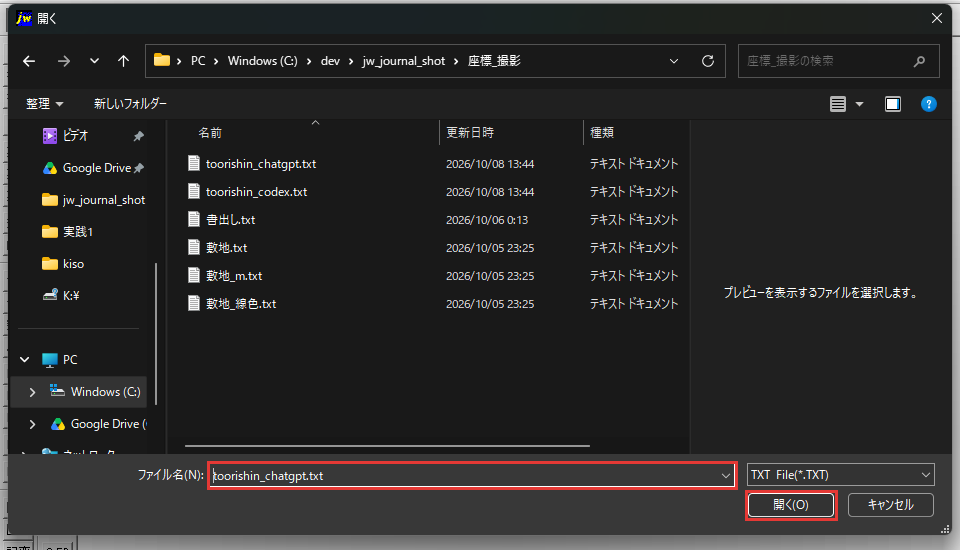Collapse the PC tree node

[24, 360]
